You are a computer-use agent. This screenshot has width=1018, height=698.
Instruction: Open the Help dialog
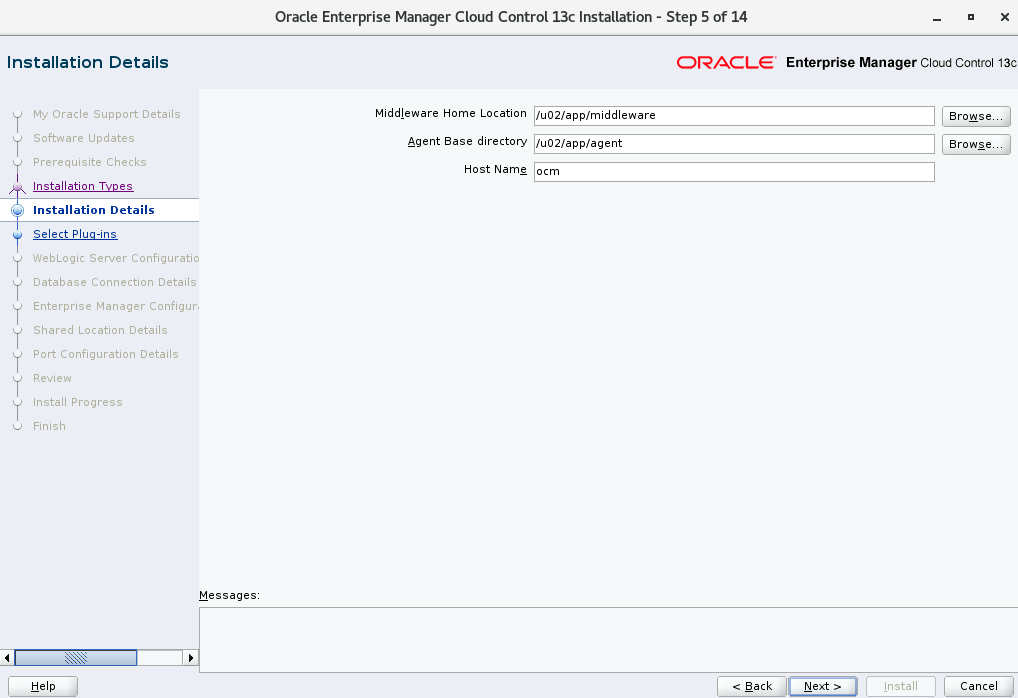(43, 686)
